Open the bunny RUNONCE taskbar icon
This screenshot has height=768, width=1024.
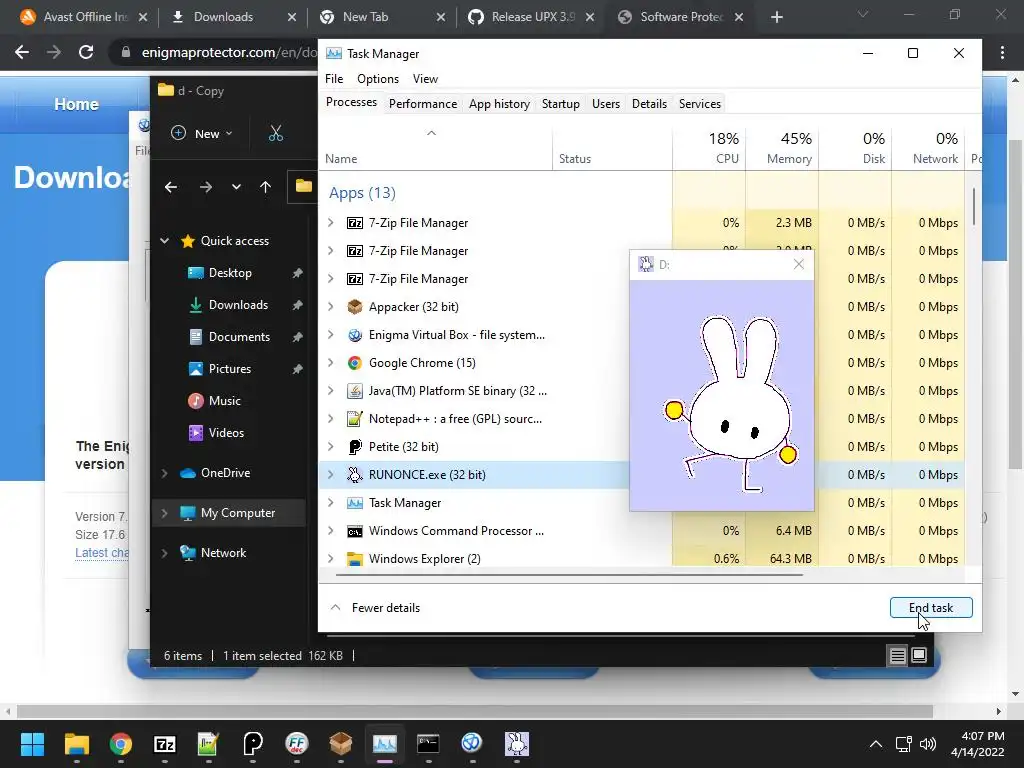point(517,744)
